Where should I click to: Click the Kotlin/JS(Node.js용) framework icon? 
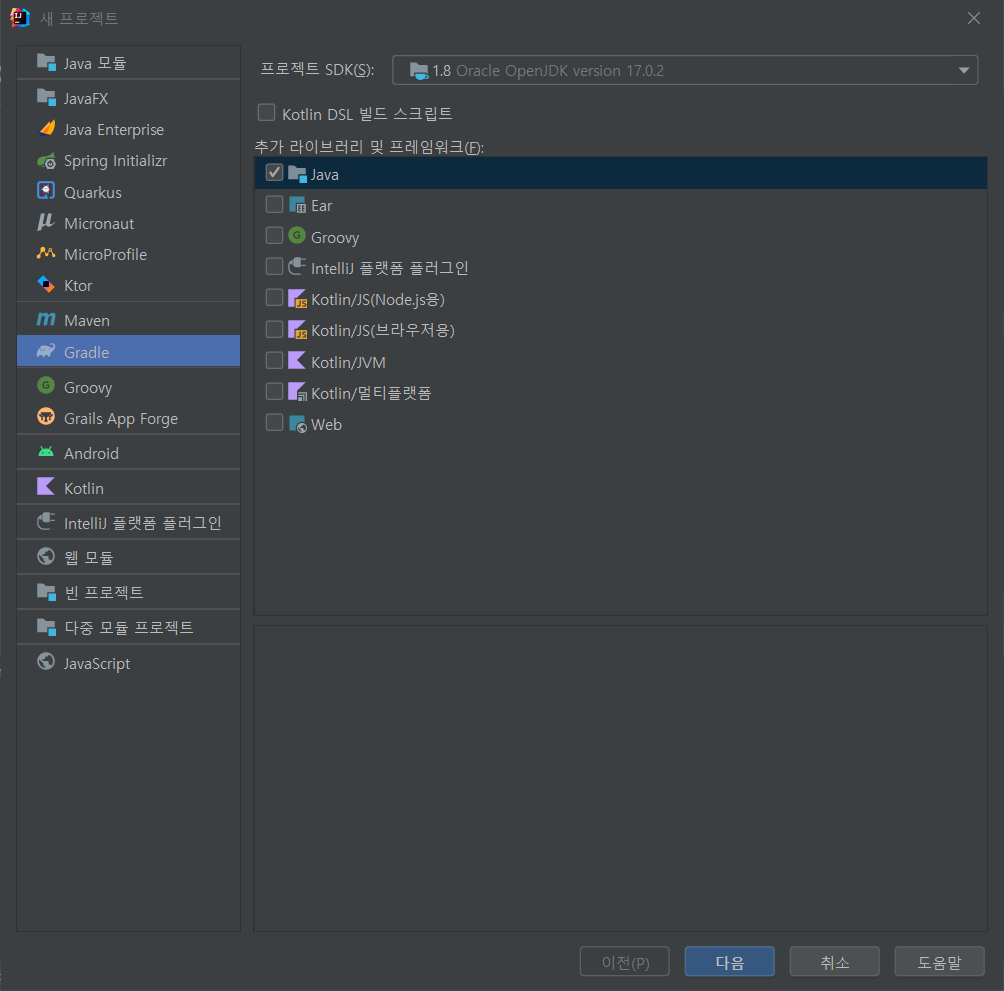pos(297,299)
